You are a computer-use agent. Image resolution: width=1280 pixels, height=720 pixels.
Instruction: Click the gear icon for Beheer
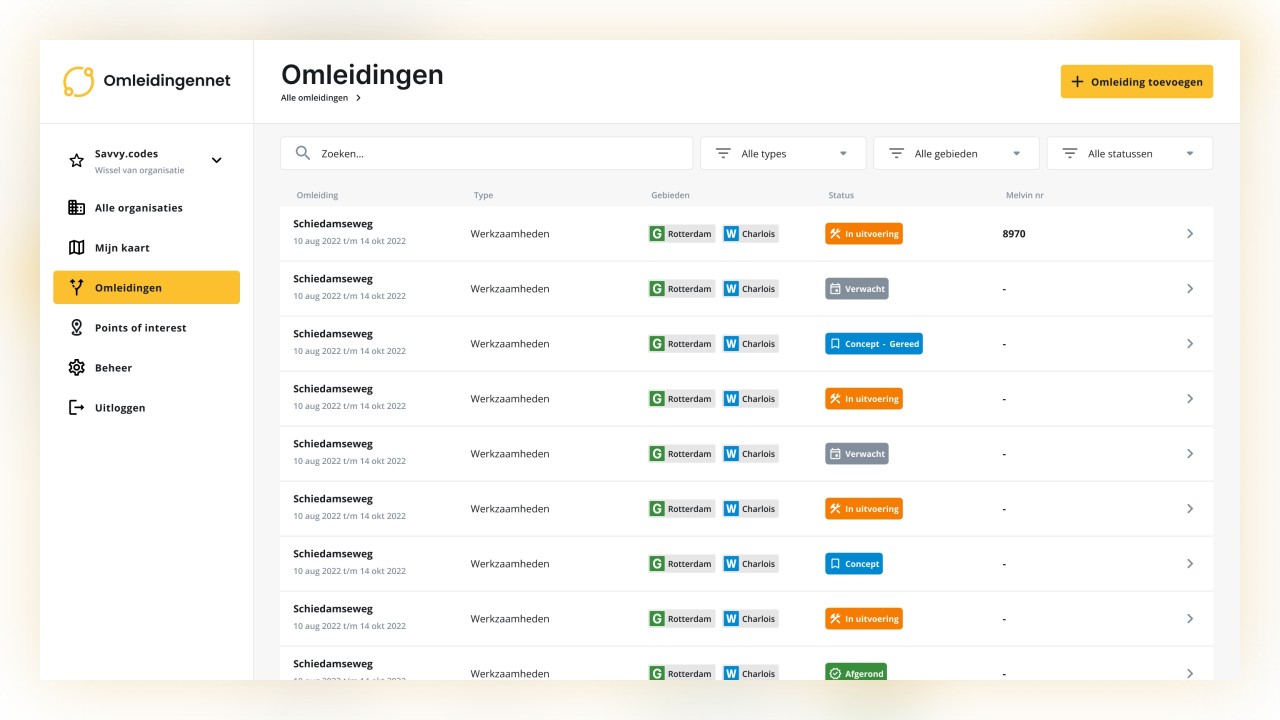click(x=76, y=368)
